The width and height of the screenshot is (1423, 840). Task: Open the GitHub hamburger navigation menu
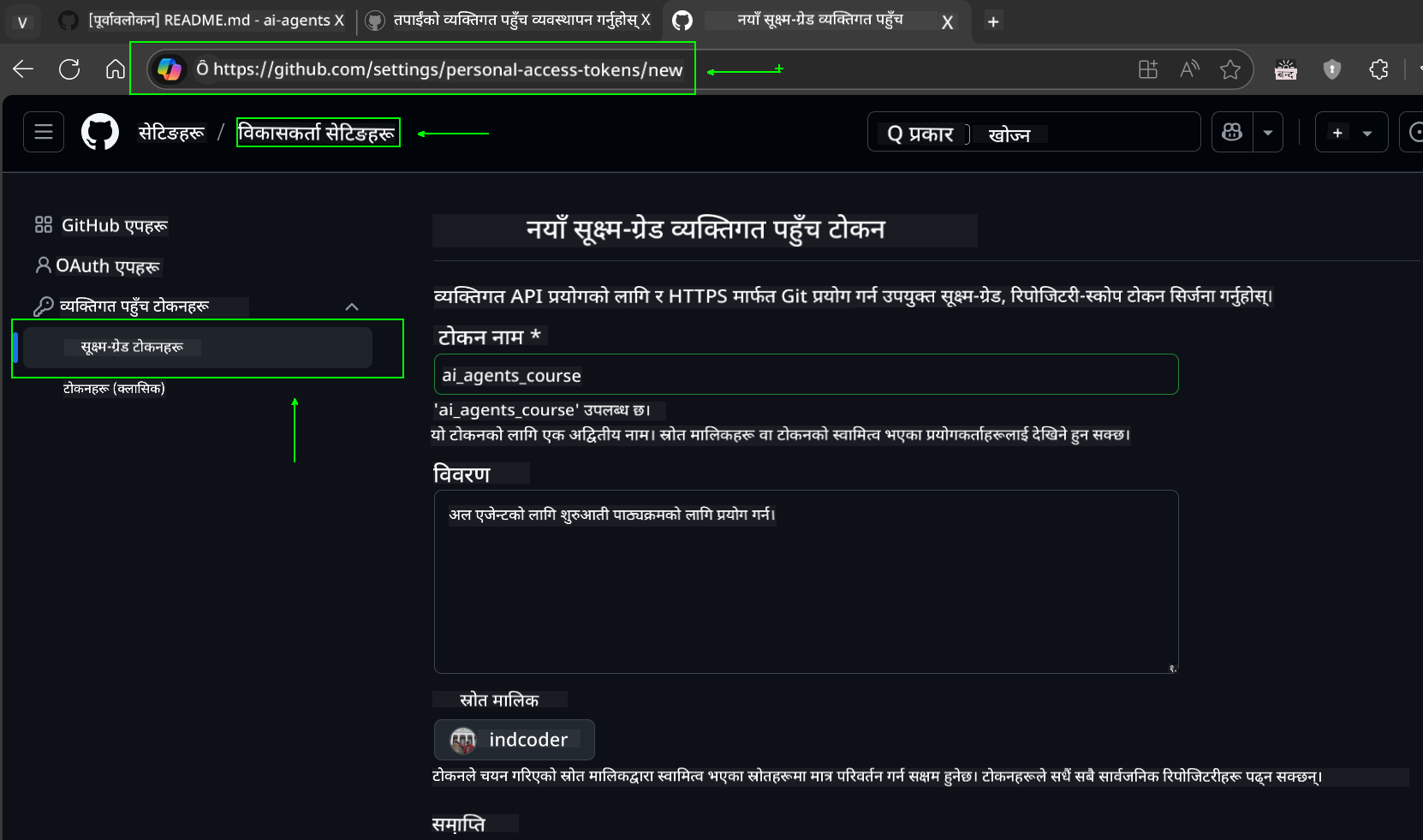(x=44, y=132)
